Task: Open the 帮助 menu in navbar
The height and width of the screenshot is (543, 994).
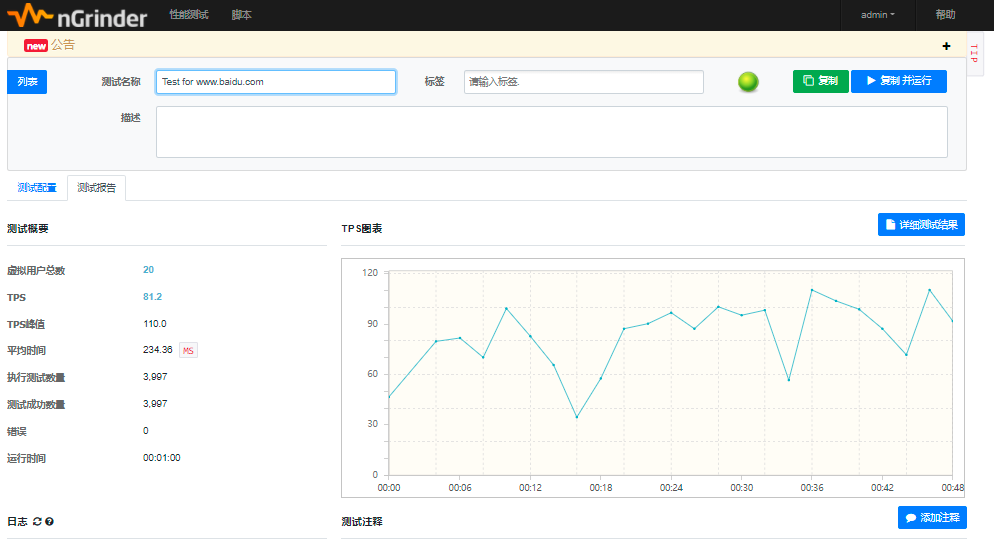Action: [x=945, y=15]
